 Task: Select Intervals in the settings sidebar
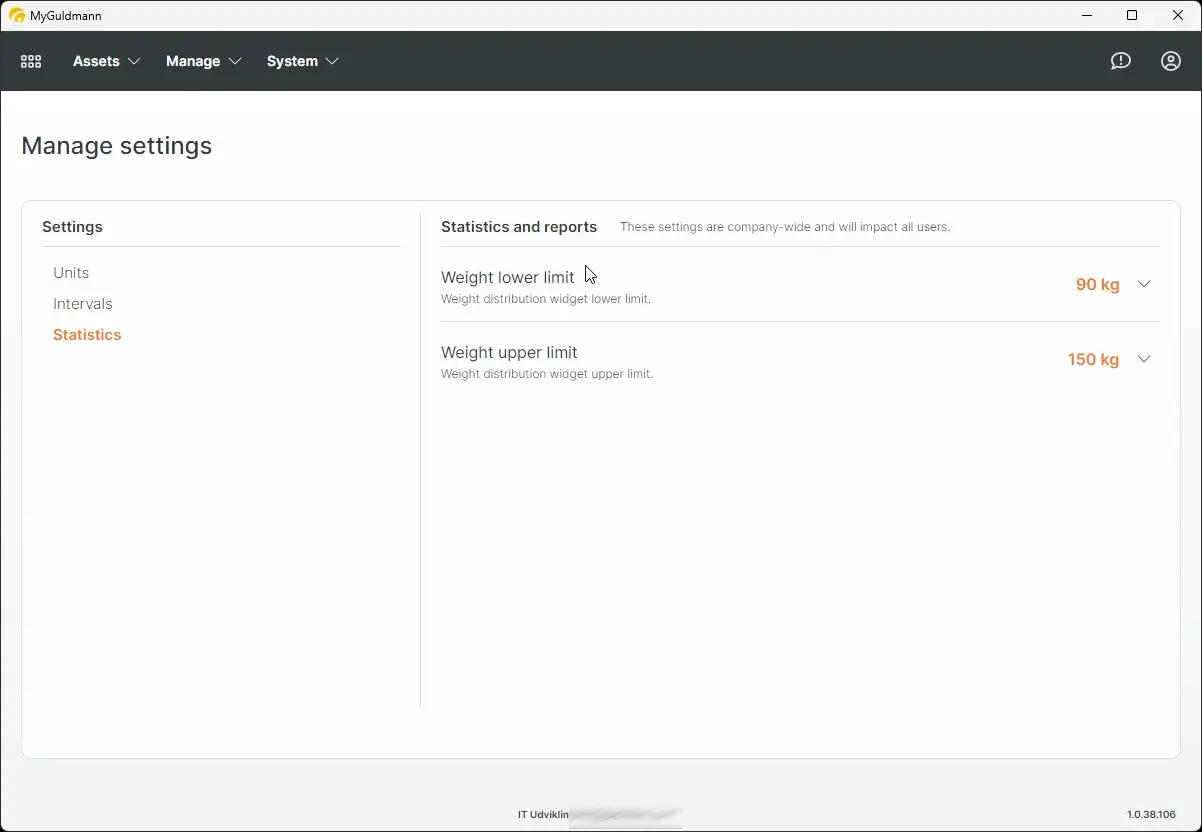[83, 303]
